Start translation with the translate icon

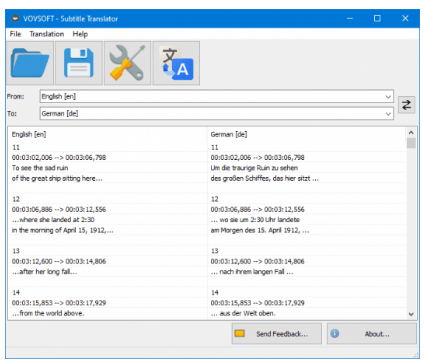click(176, 63)
